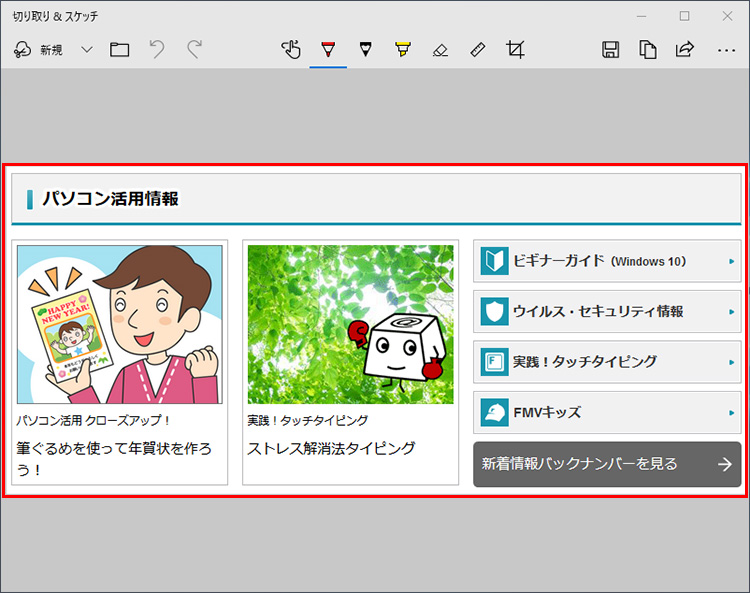750x593 pixels.
Task: Copy the snip to clipboard
Action: (x=648, y=49)
